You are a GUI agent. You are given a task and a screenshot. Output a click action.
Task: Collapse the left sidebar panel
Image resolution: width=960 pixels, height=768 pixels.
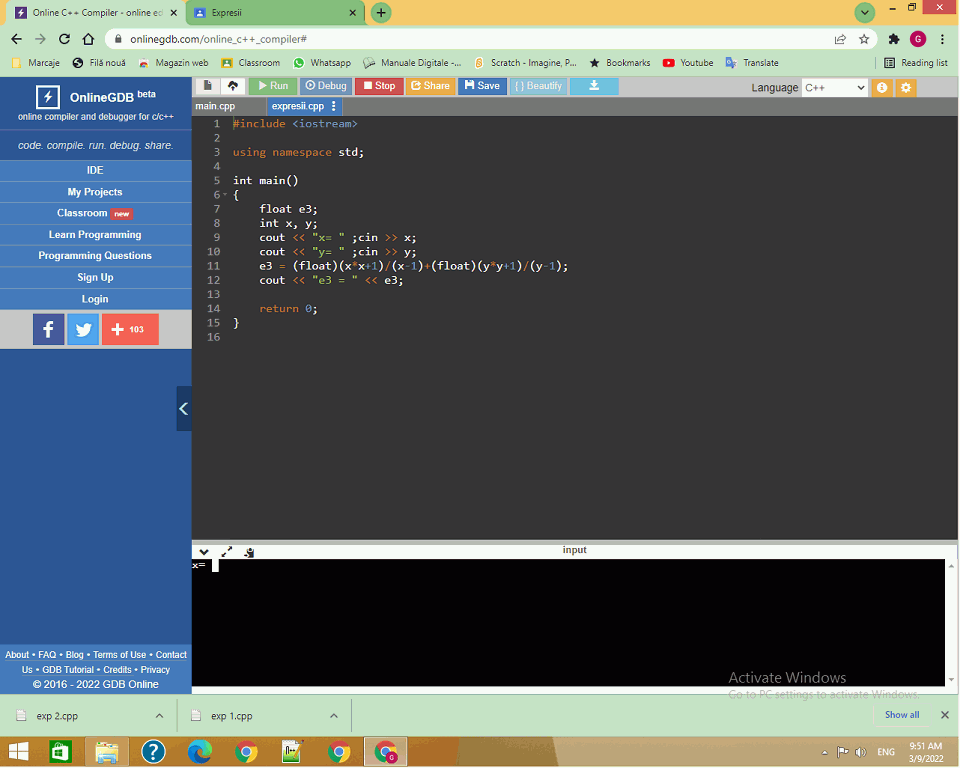[183, 408]
